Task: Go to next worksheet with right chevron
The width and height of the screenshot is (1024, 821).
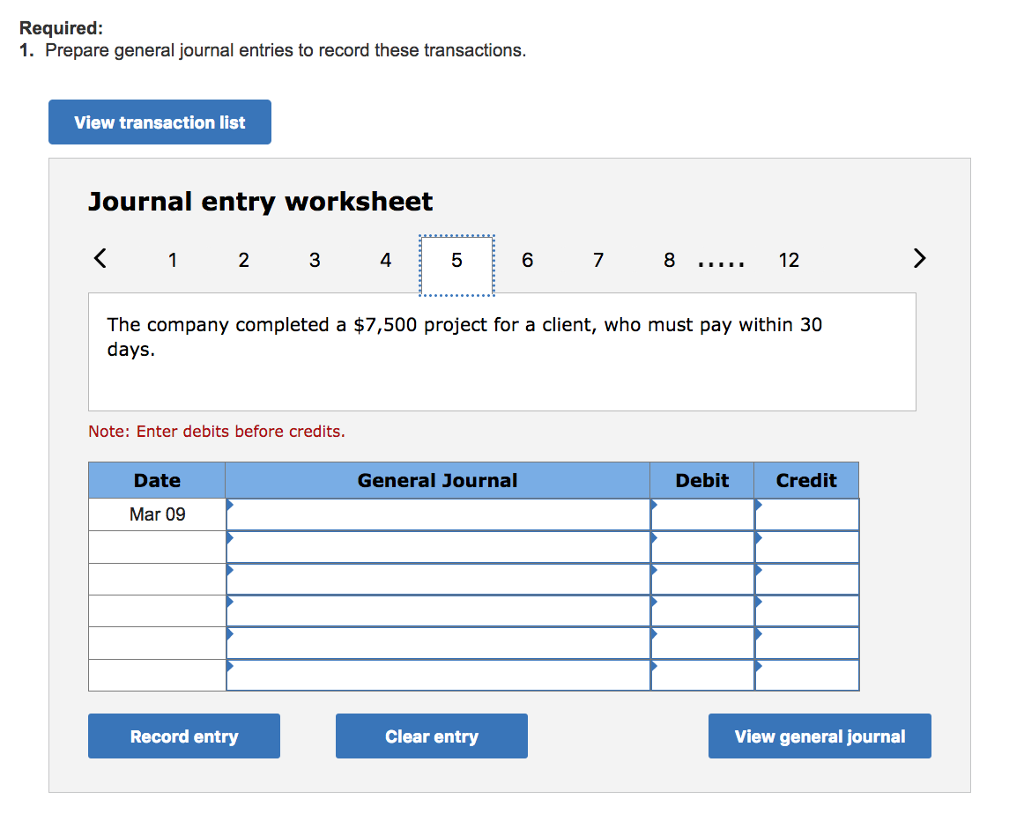Action: [x=920, y=258]
